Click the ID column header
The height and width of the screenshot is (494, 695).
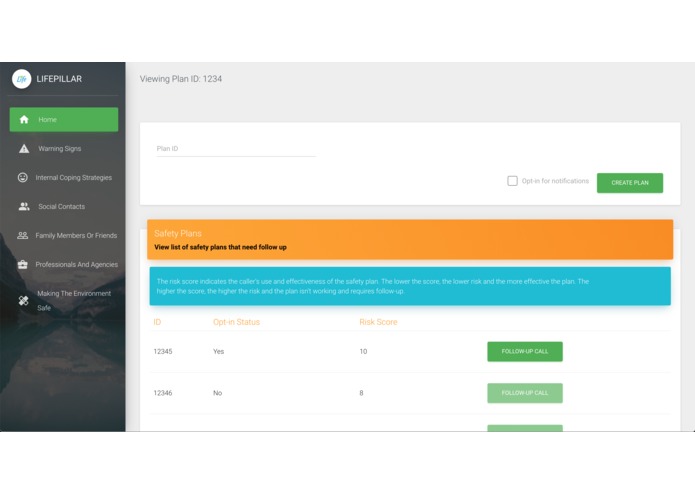coord(157,322)
